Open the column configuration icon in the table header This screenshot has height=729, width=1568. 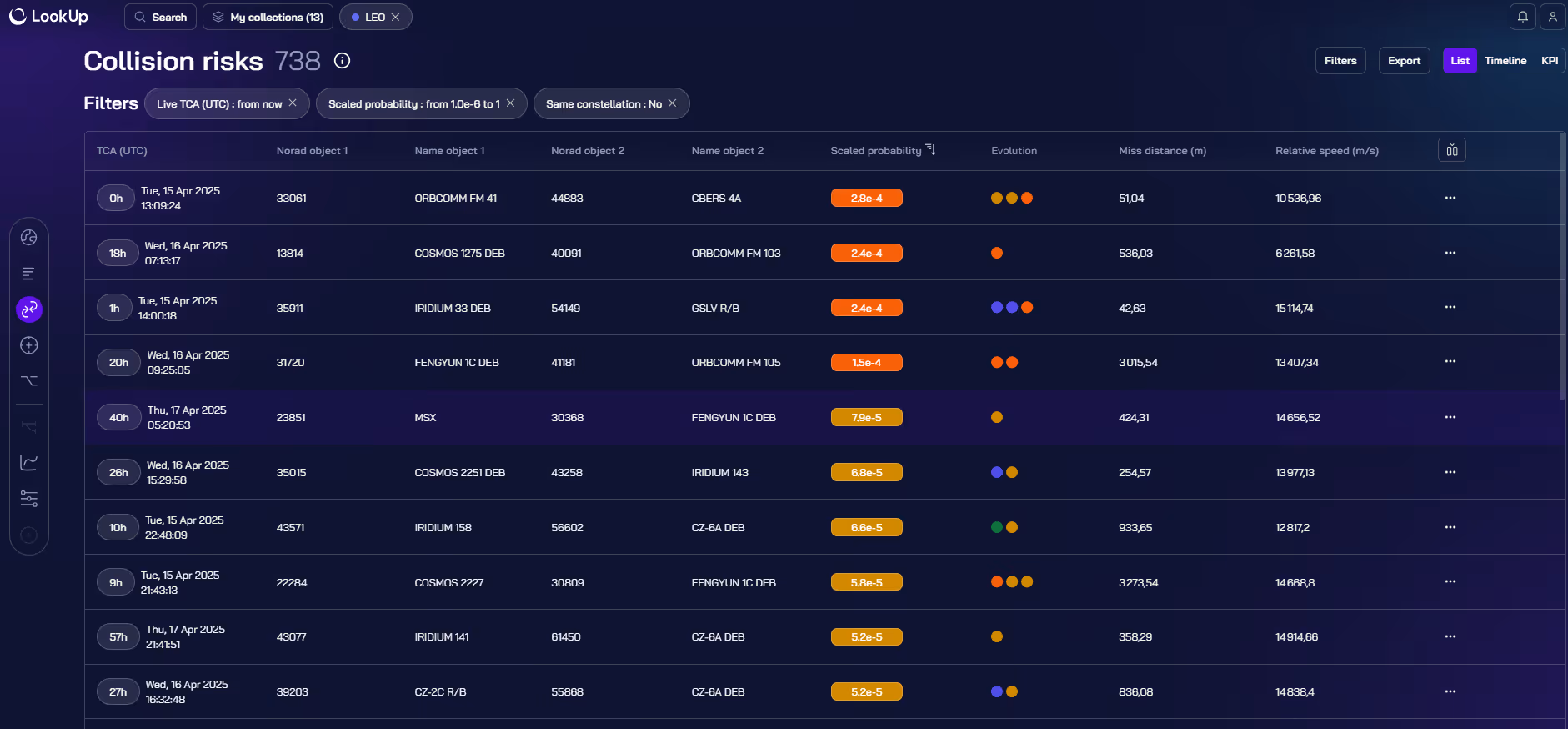tap(1452, 150)
